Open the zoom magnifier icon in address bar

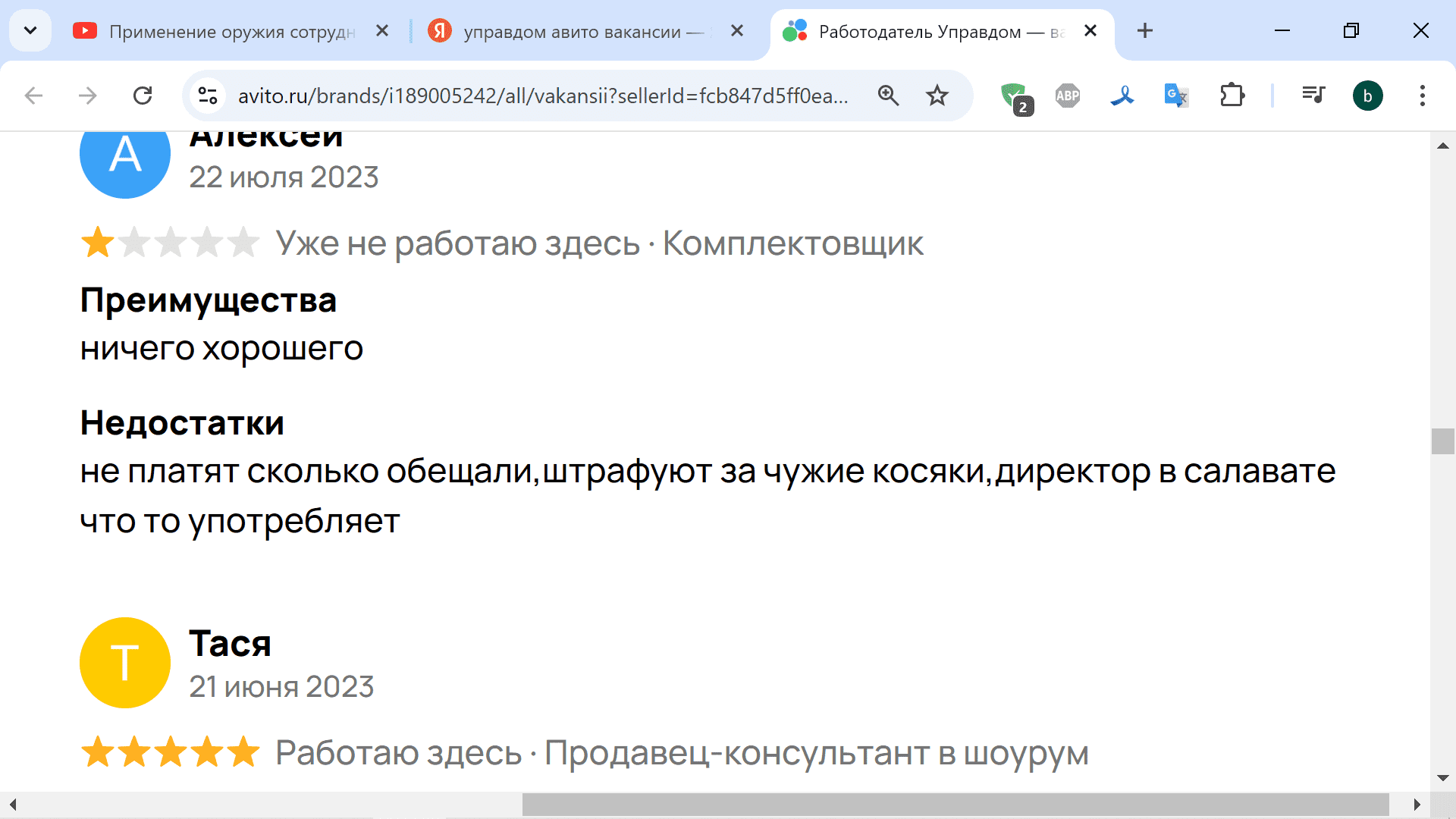click(x=888, y=96)
